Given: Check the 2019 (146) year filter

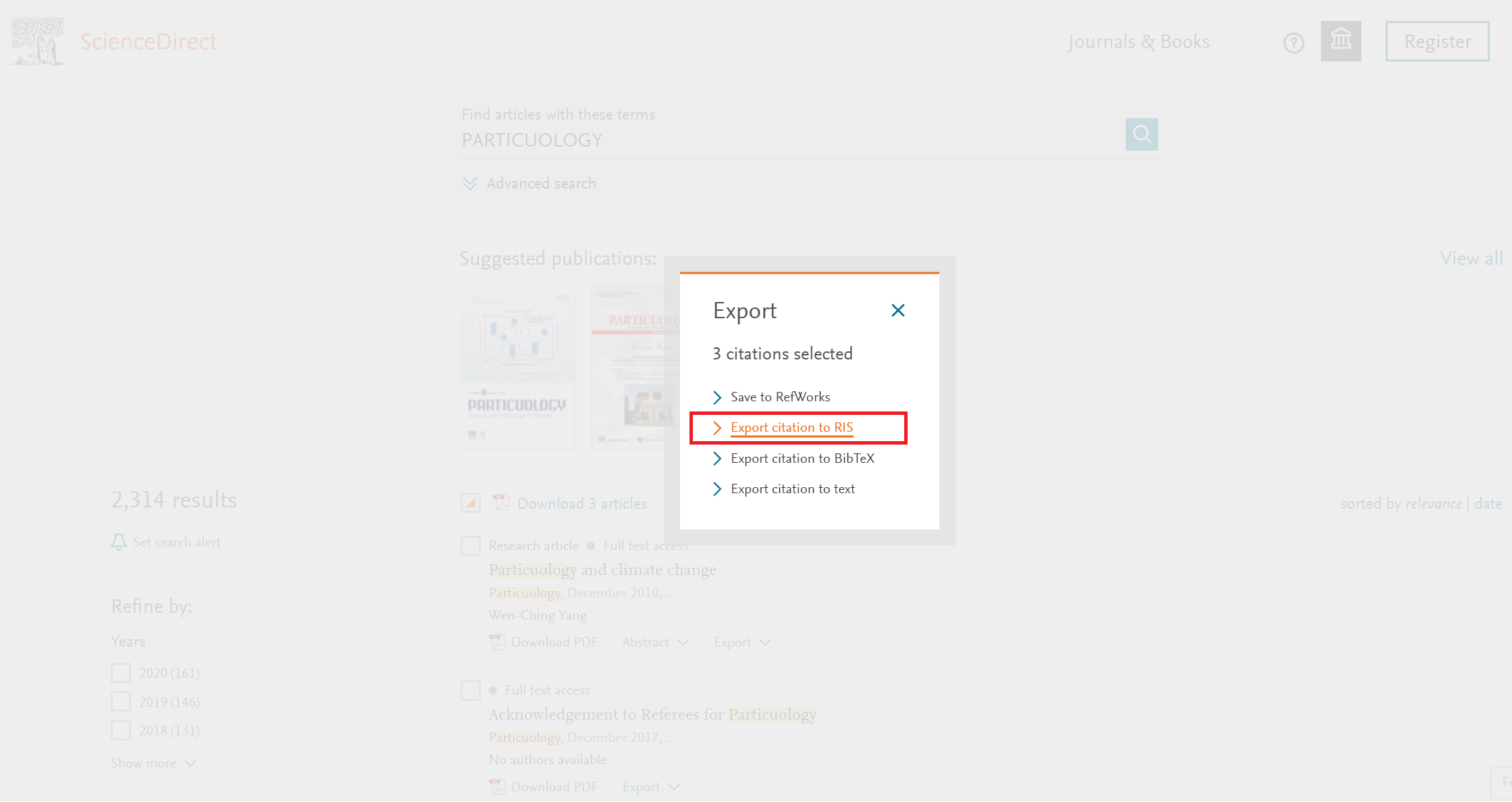Looking at the screenshot, I should coord(121,701).
